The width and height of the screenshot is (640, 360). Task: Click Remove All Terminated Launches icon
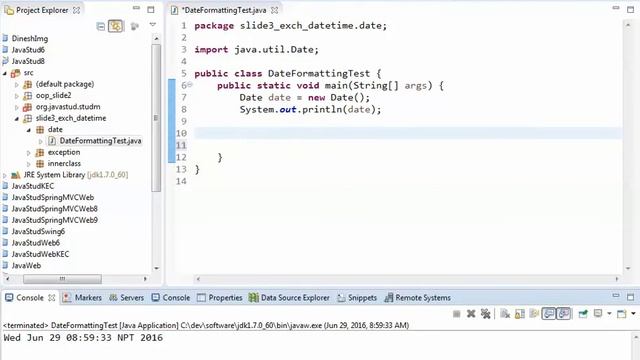coord(485,314)
